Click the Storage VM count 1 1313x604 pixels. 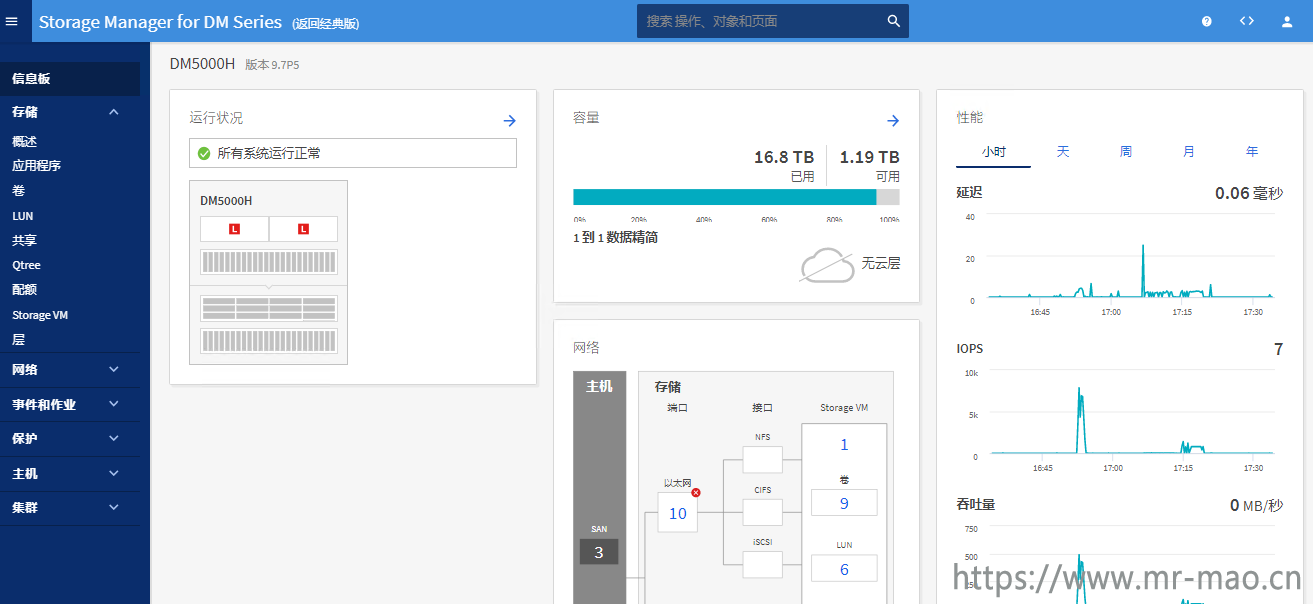[x=844, y=445]
